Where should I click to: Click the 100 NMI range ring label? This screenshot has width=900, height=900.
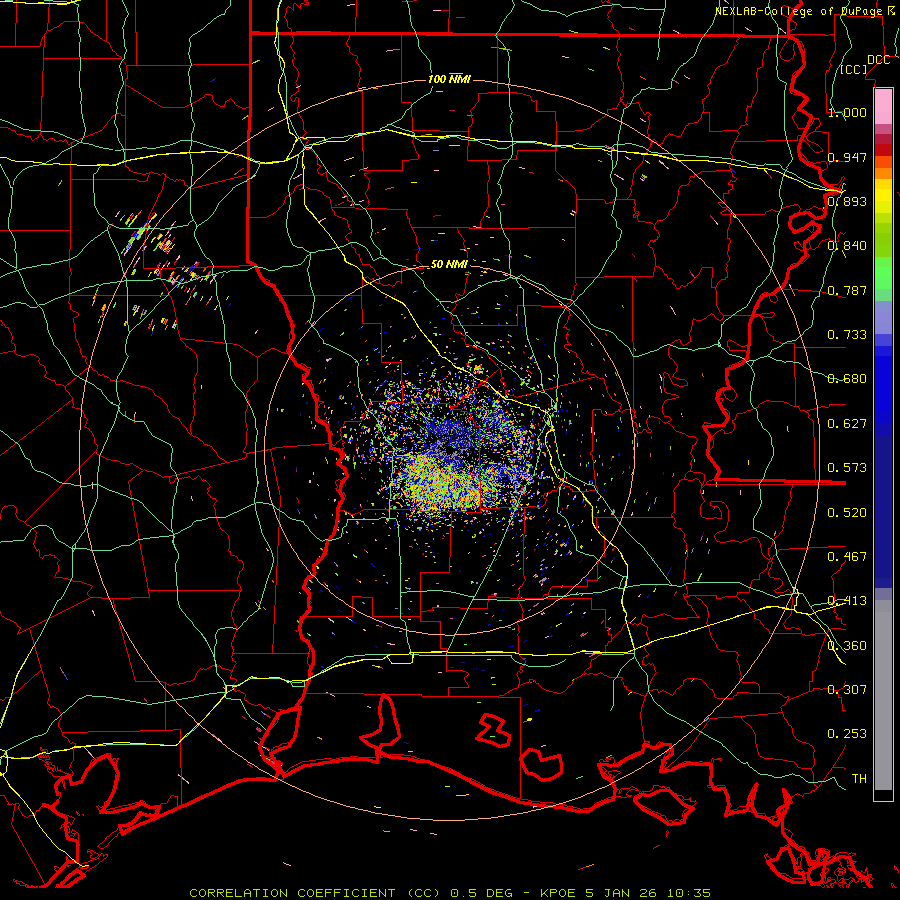[x=449, y=79]
